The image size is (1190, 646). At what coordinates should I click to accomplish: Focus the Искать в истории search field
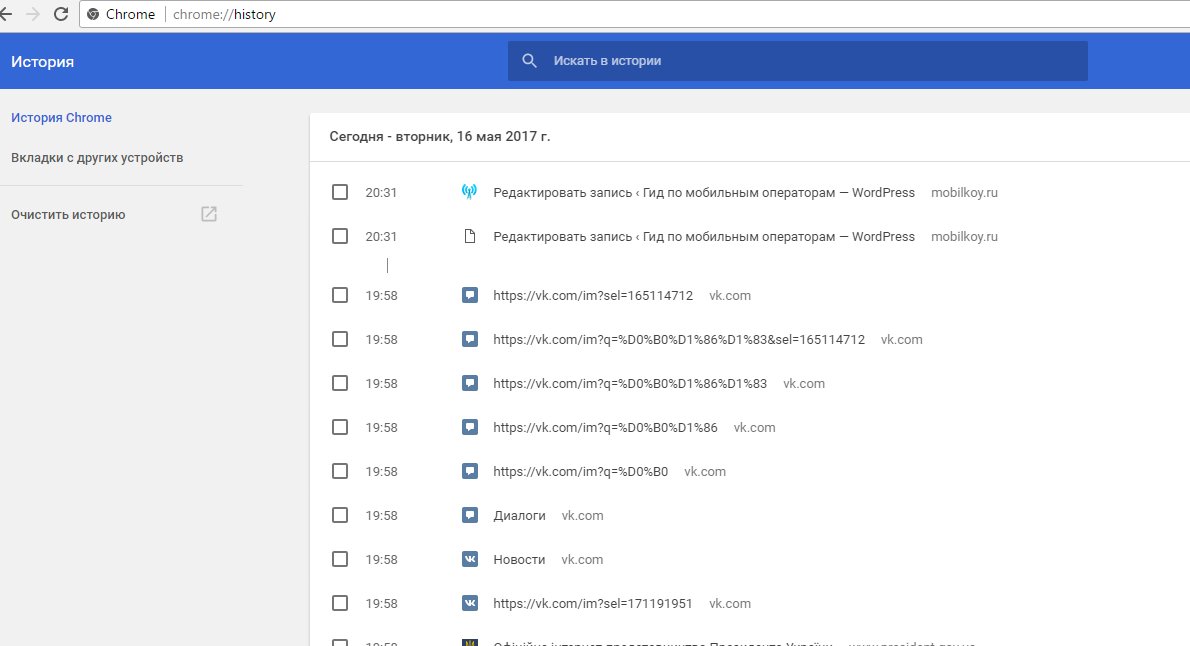tap(800, 61)
